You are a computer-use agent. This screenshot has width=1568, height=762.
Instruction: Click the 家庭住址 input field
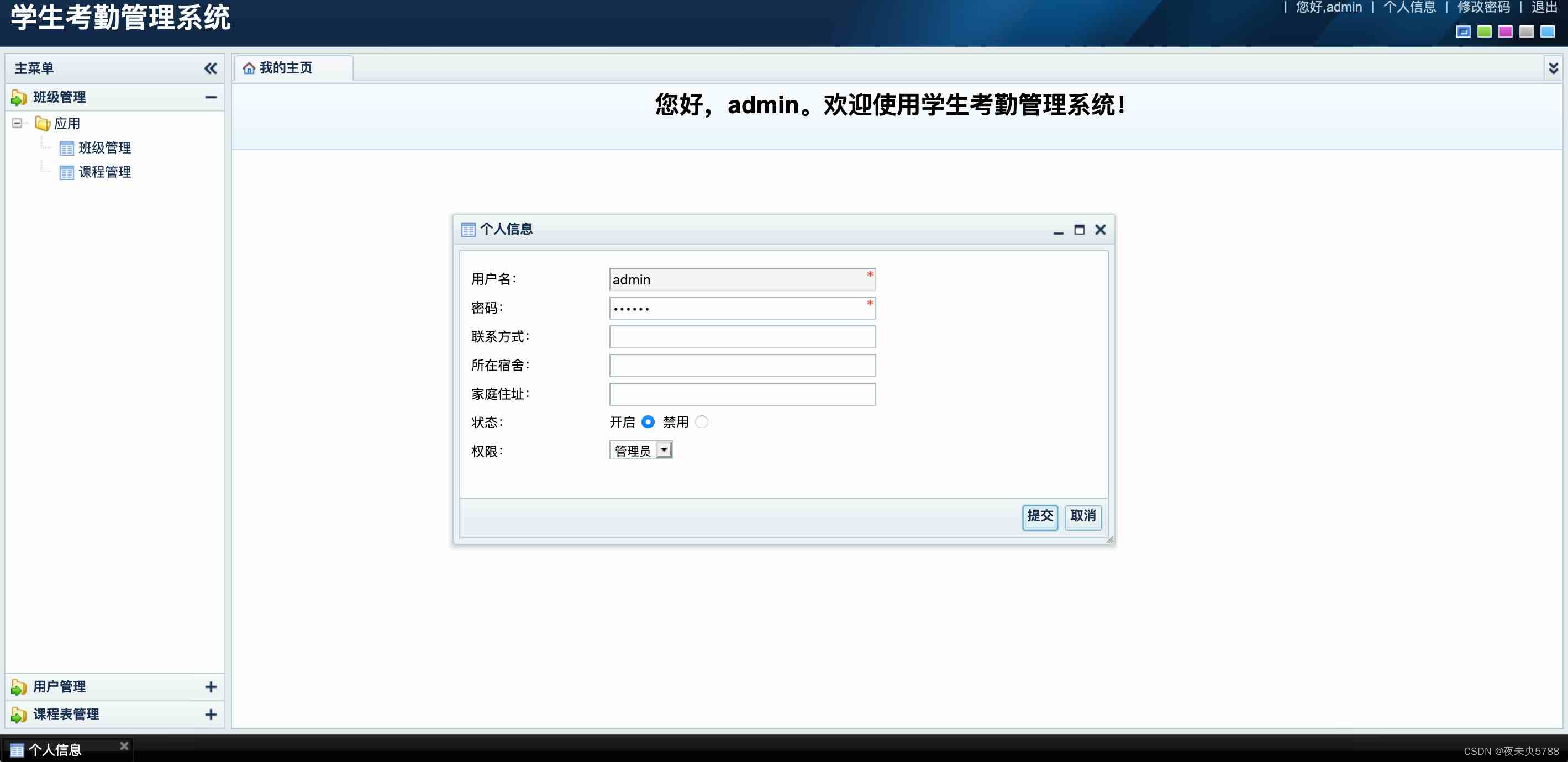tap(742, 394)
